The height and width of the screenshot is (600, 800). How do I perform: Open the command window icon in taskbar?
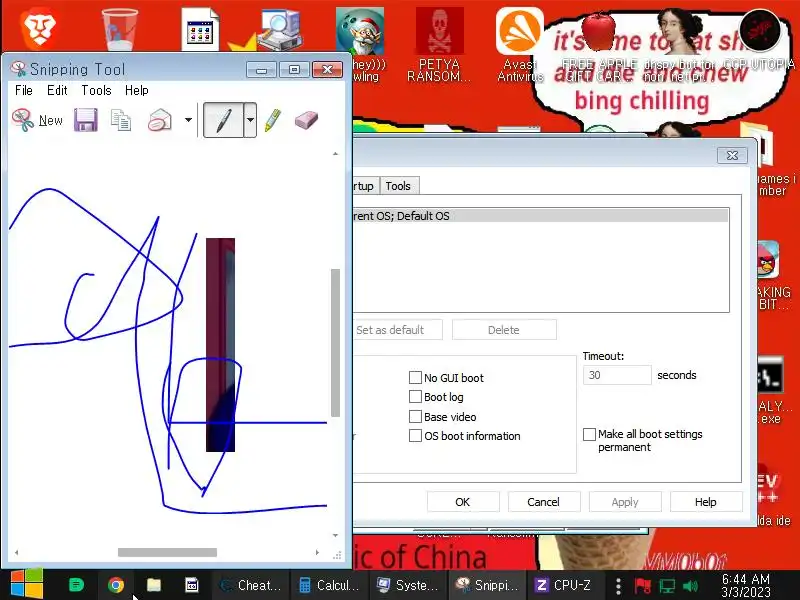click(191, 585)
